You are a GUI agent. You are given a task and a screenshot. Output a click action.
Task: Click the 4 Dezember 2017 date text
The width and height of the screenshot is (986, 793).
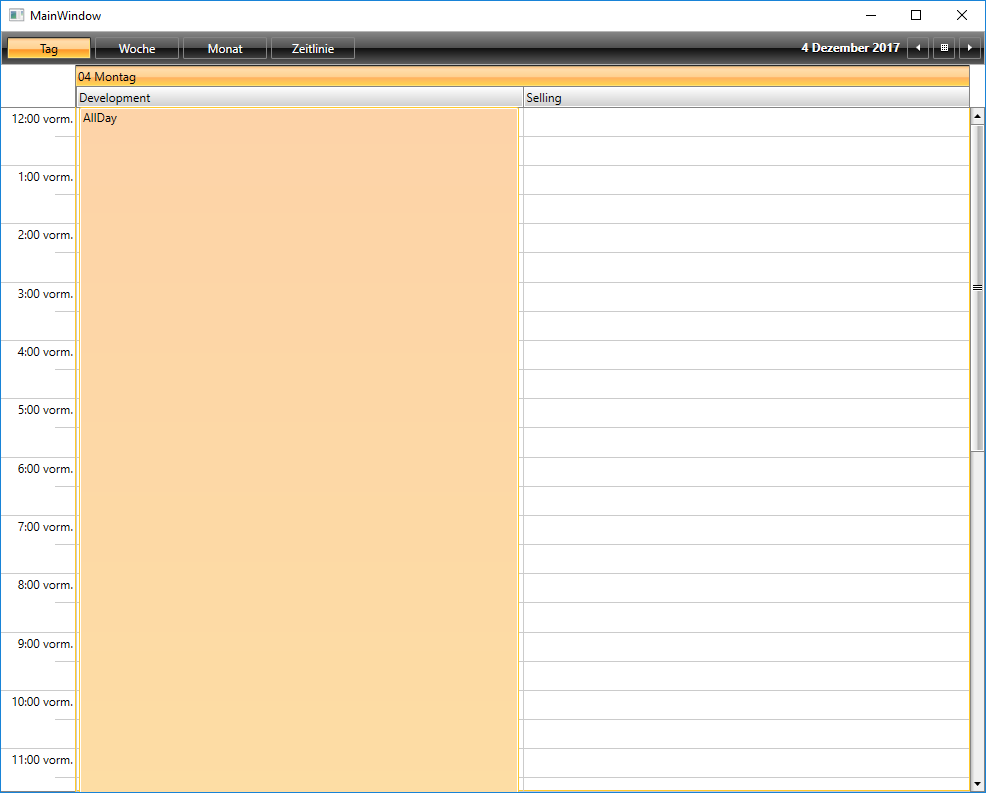click(850, 48)
